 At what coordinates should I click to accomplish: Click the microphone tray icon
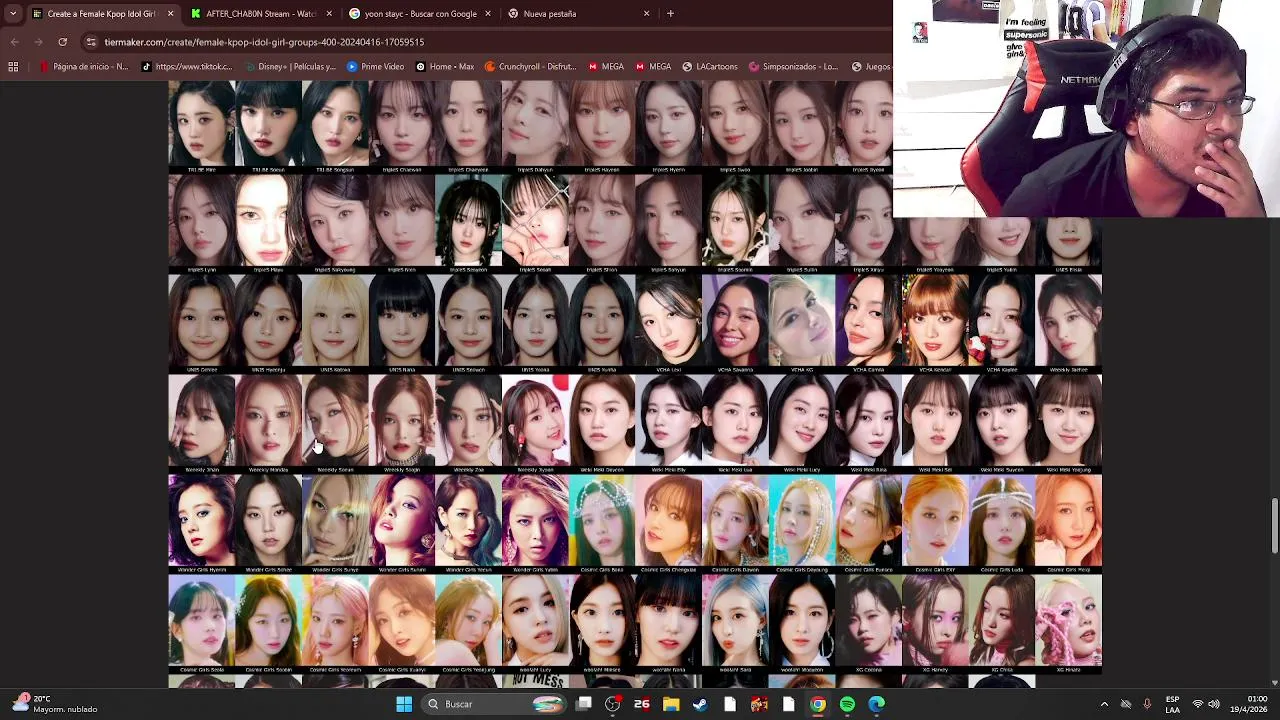pos(1147,704)
